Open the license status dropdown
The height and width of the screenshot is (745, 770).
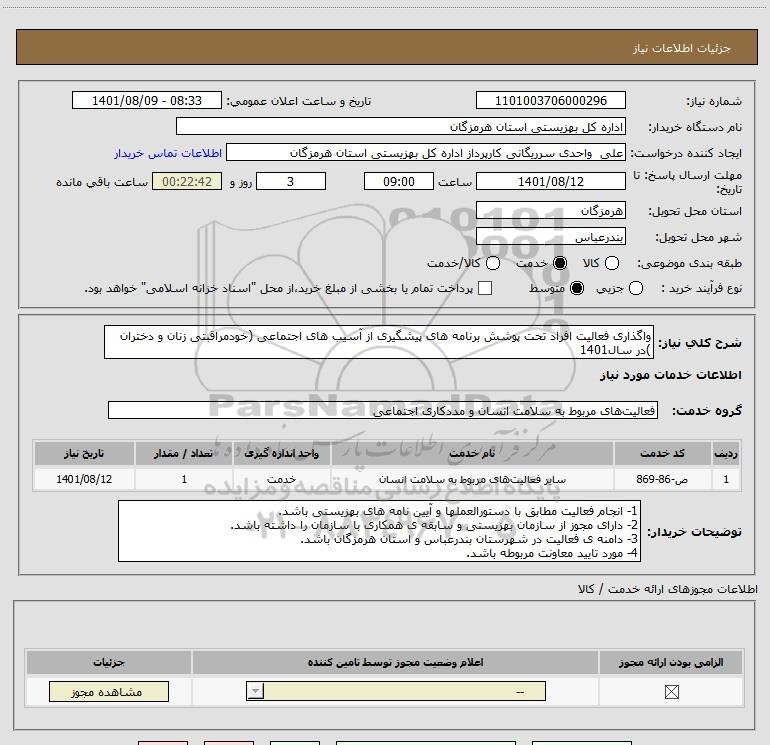(396, 691)
